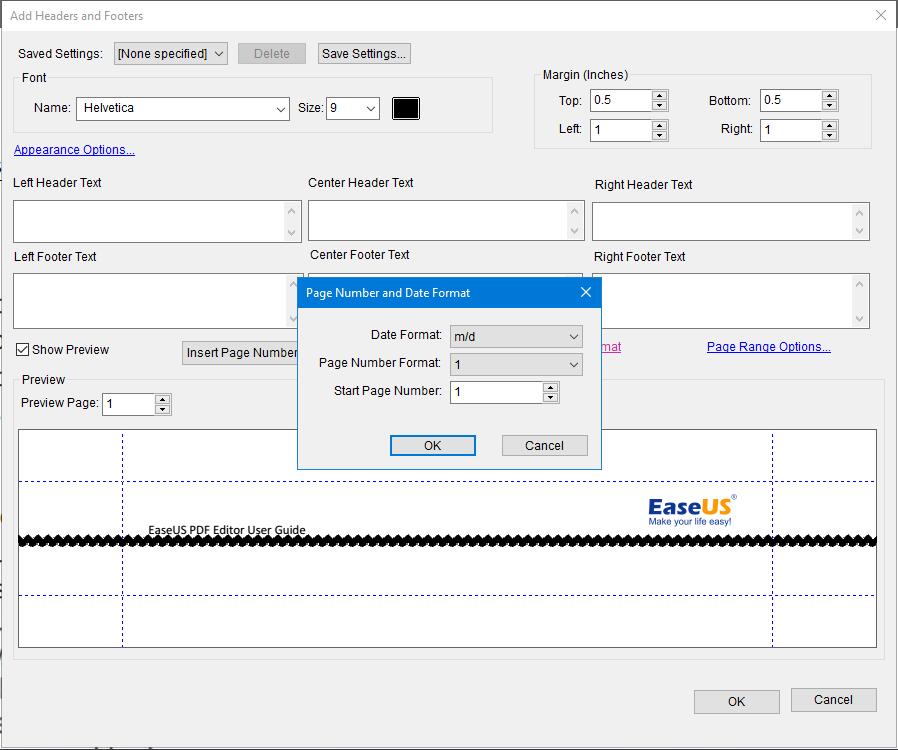Viewport: 898px width, 750px height.
Task: Decrease the Right margin value
Action: 828,134
